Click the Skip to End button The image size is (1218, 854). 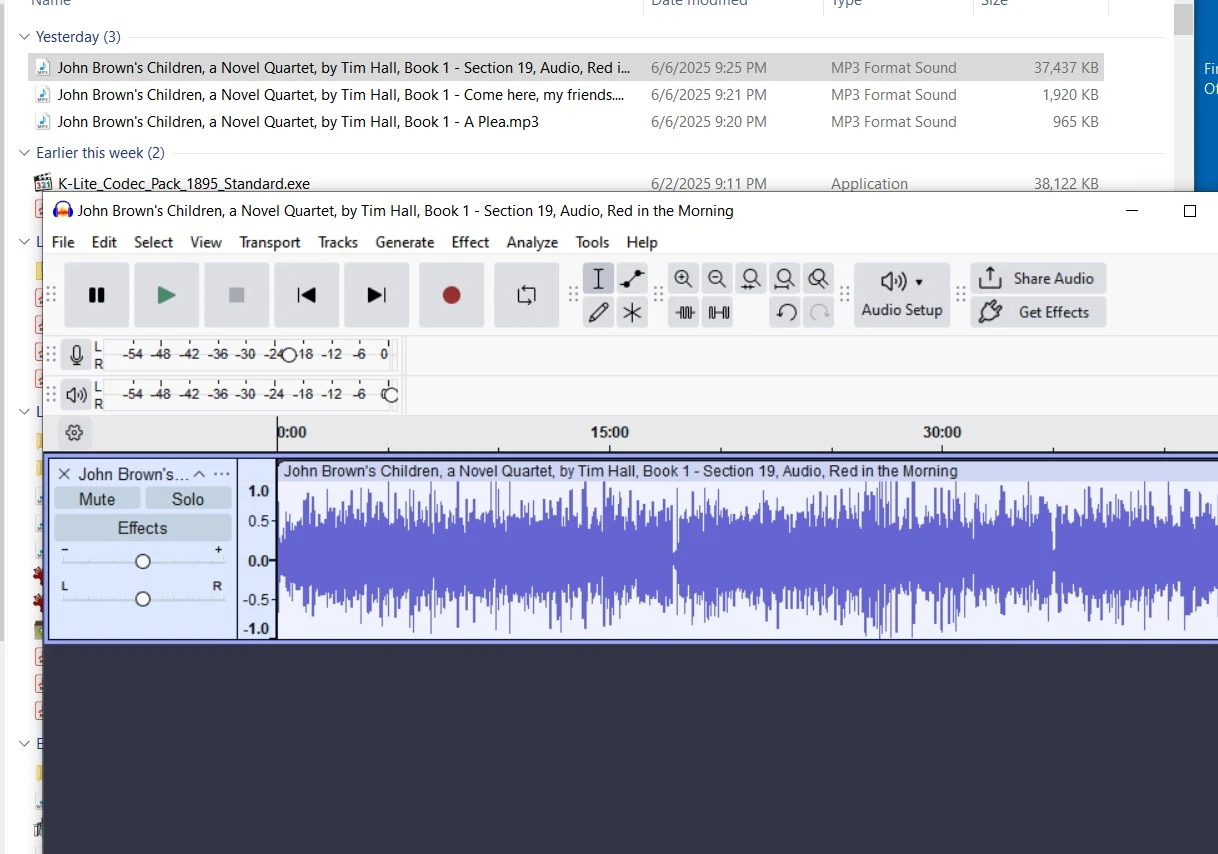point(376,295)
